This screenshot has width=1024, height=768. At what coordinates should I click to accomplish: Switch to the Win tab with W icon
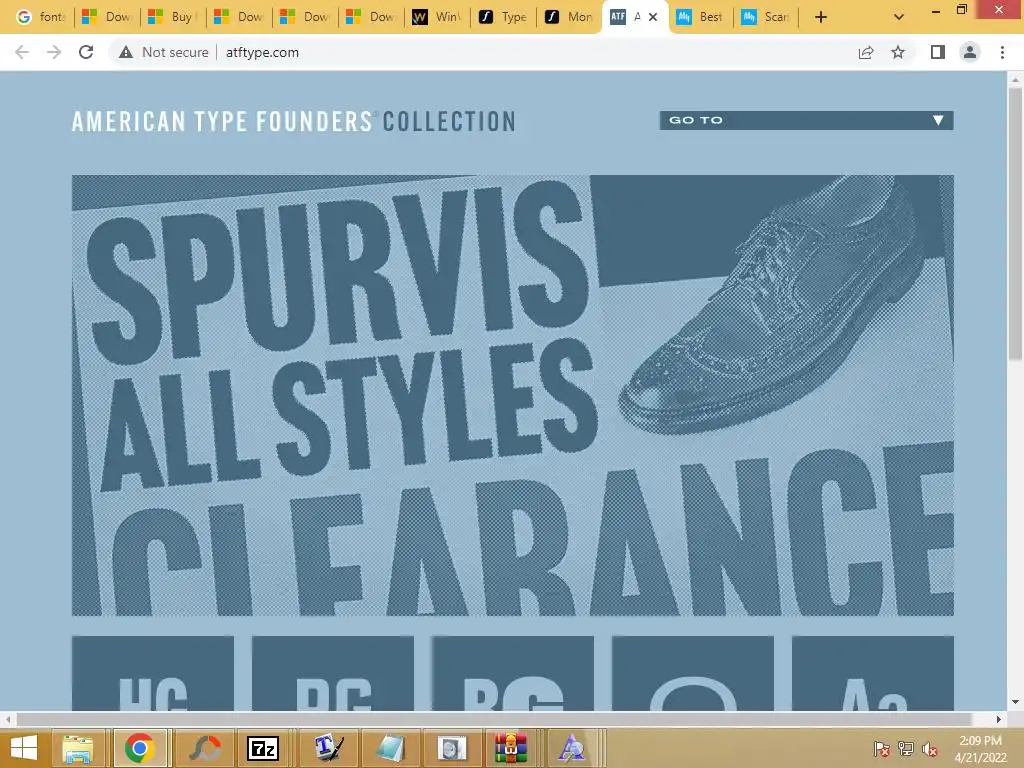(437, 17)
